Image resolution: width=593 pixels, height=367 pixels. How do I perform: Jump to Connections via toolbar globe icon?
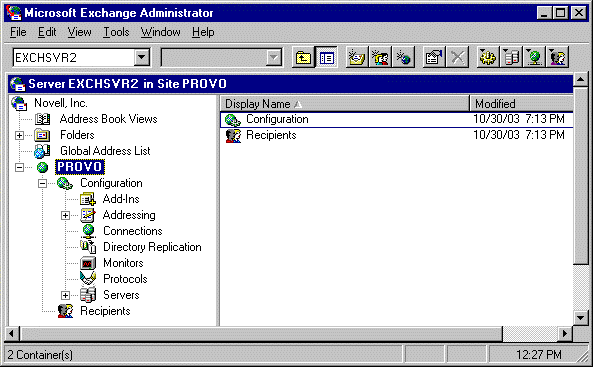point(534,58)
